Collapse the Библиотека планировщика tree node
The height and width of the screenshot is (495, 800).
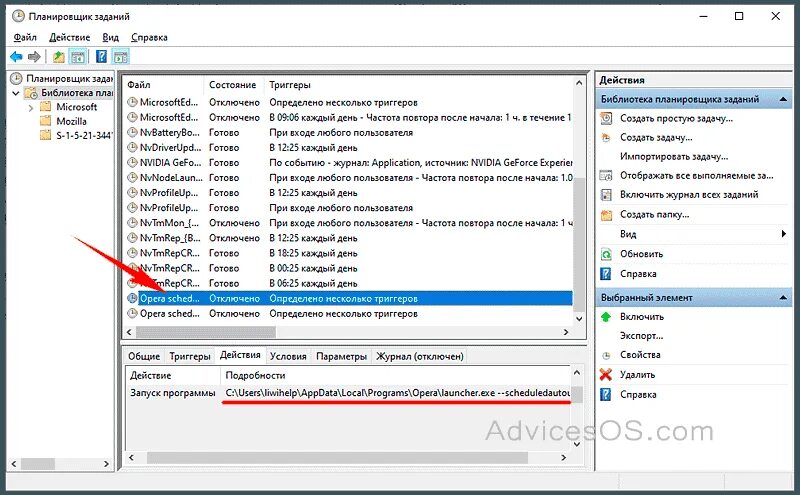(16, 93)
